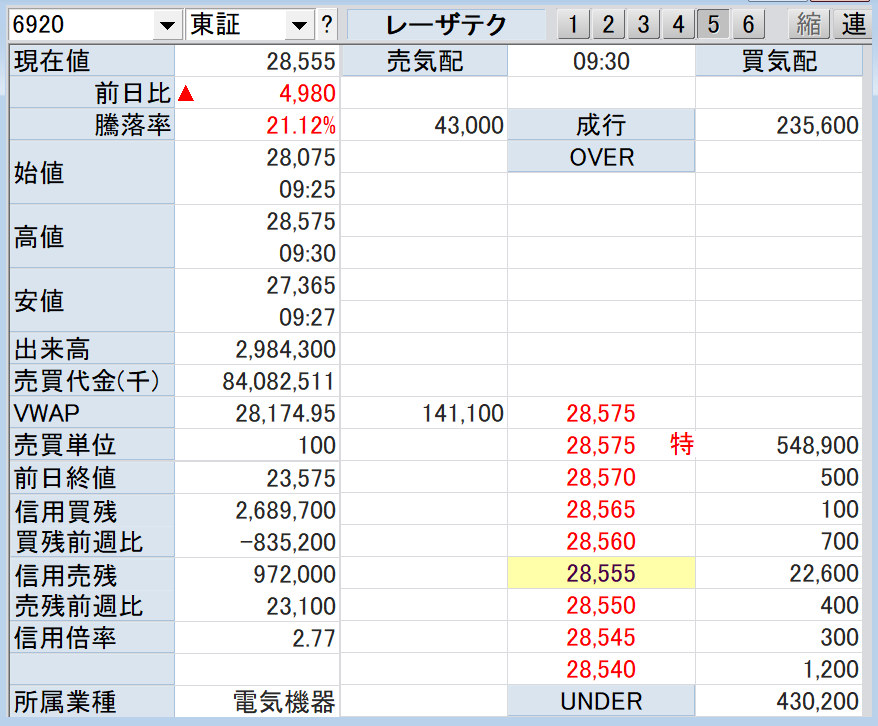Click the OVER row in order book
This screenshot has width=878, height=726.
(x=601, y=157)
